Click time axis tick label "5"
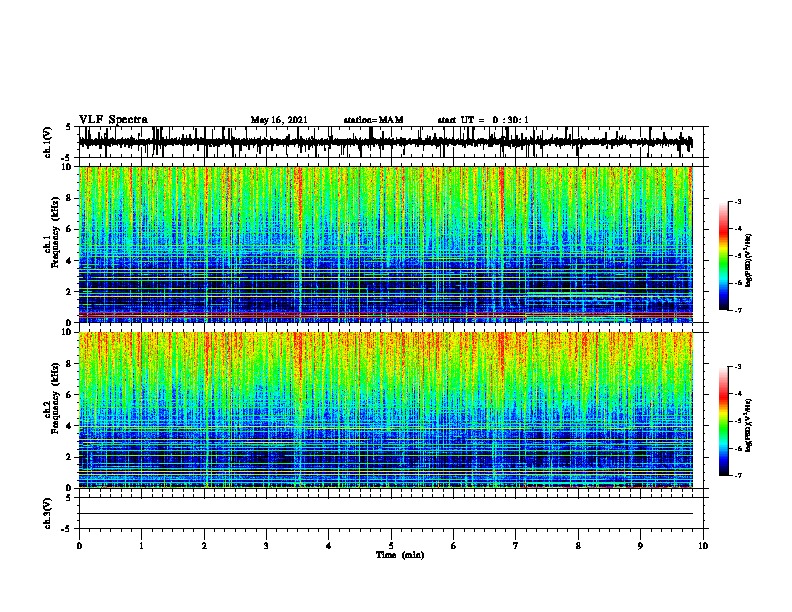792x612 pixels. click(x=391, y=546)
